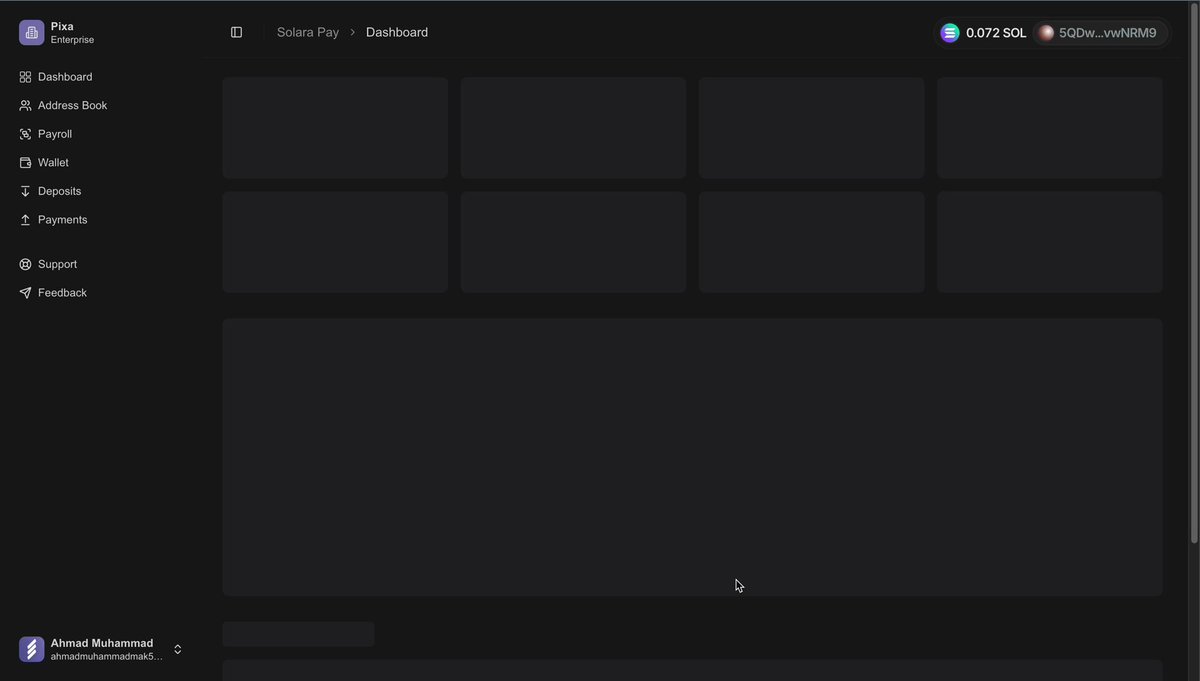Select the Payroll icon in the sidebar
Screen dimensions: 1200x681
[24, 133]
